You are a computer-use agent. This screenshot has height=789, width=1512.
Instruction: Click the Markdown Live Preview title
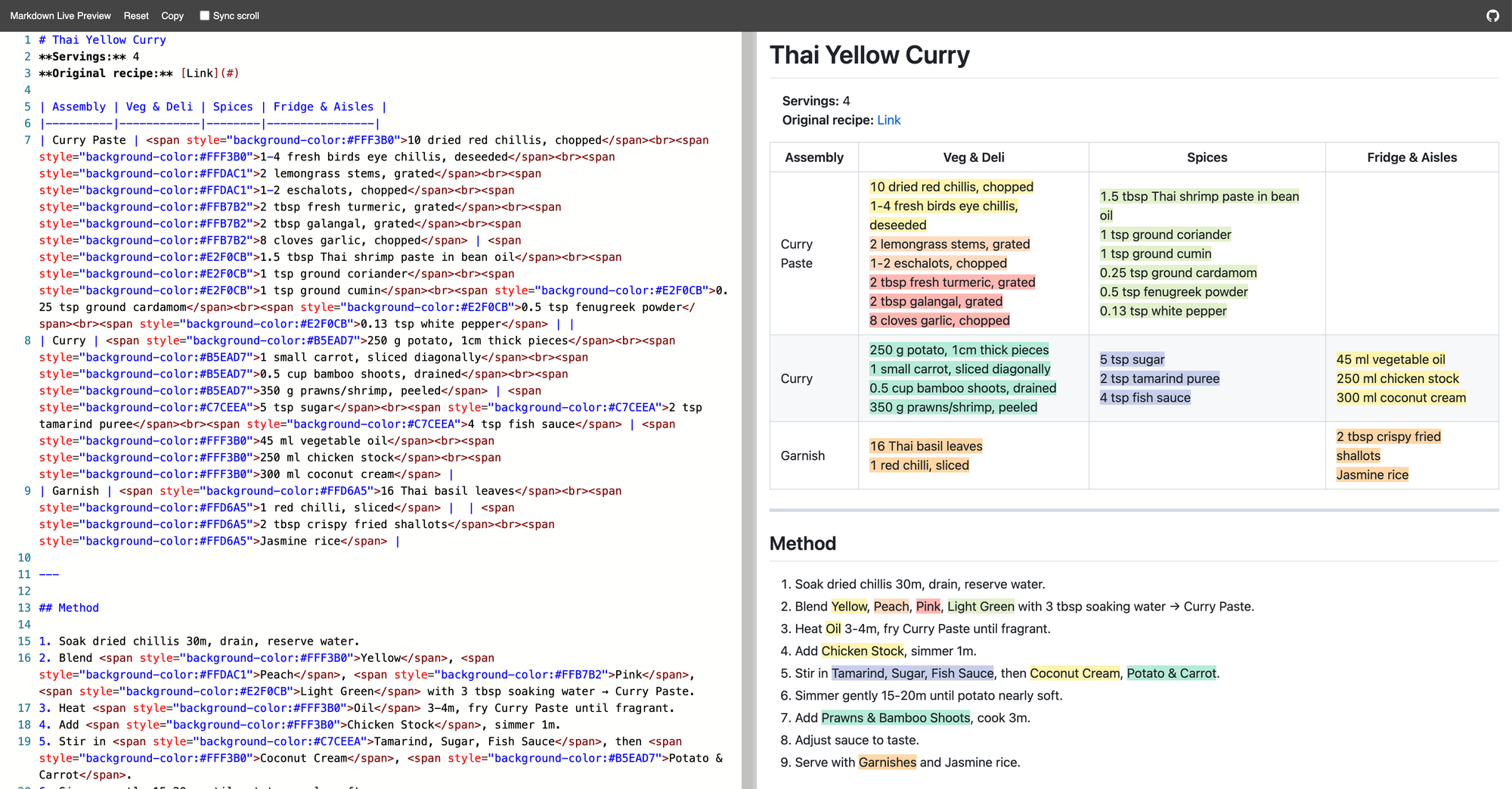tap(60, 16)
